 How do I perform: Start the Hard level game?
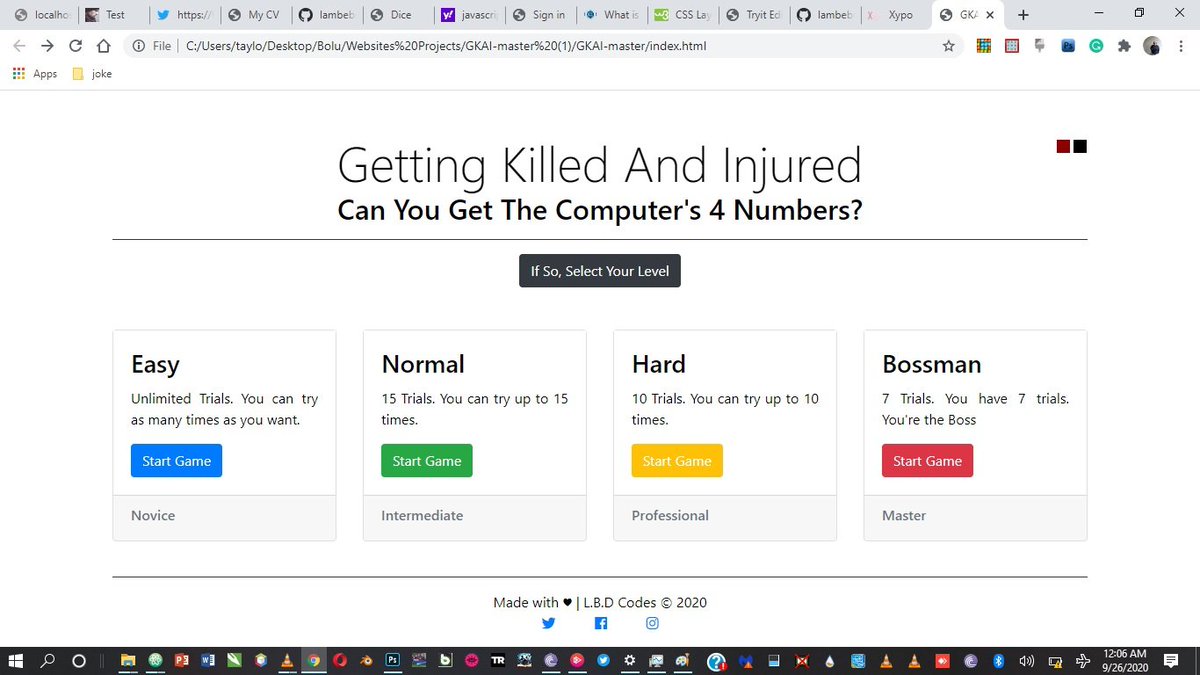tap(677, 461)
